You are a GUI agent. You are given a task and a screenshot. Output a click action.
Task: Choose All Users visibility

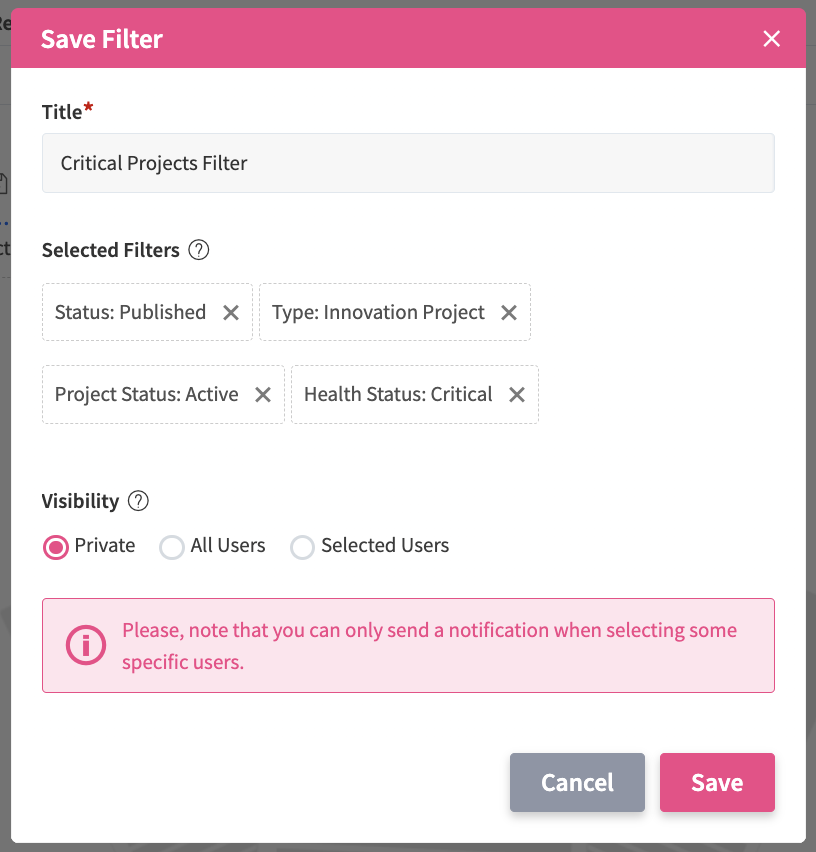point(172,547)
